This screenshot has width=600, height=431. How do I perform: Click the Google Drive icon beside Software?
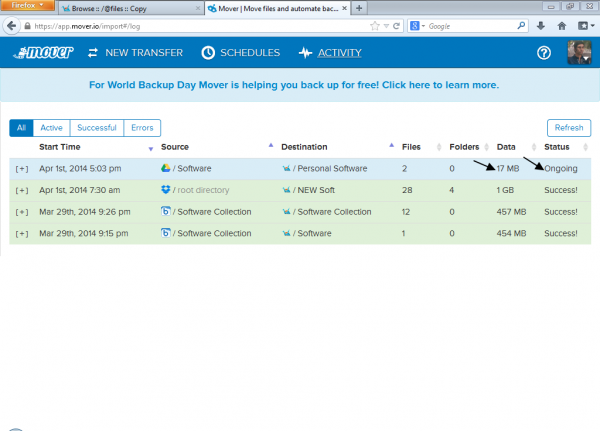166,168
